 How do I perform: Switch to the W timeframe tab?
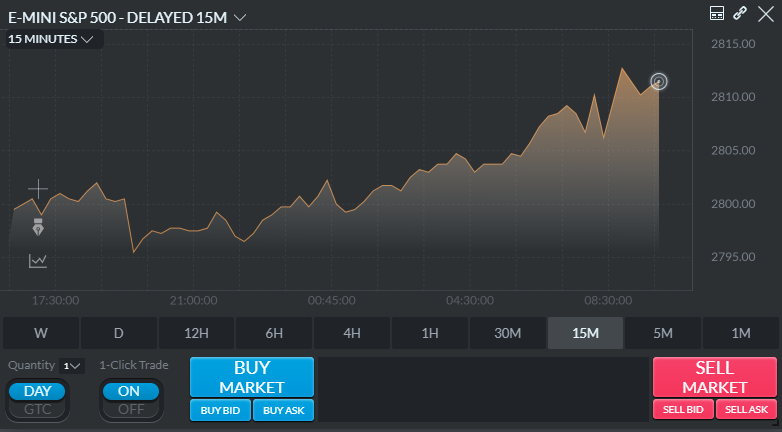point(41,333)
